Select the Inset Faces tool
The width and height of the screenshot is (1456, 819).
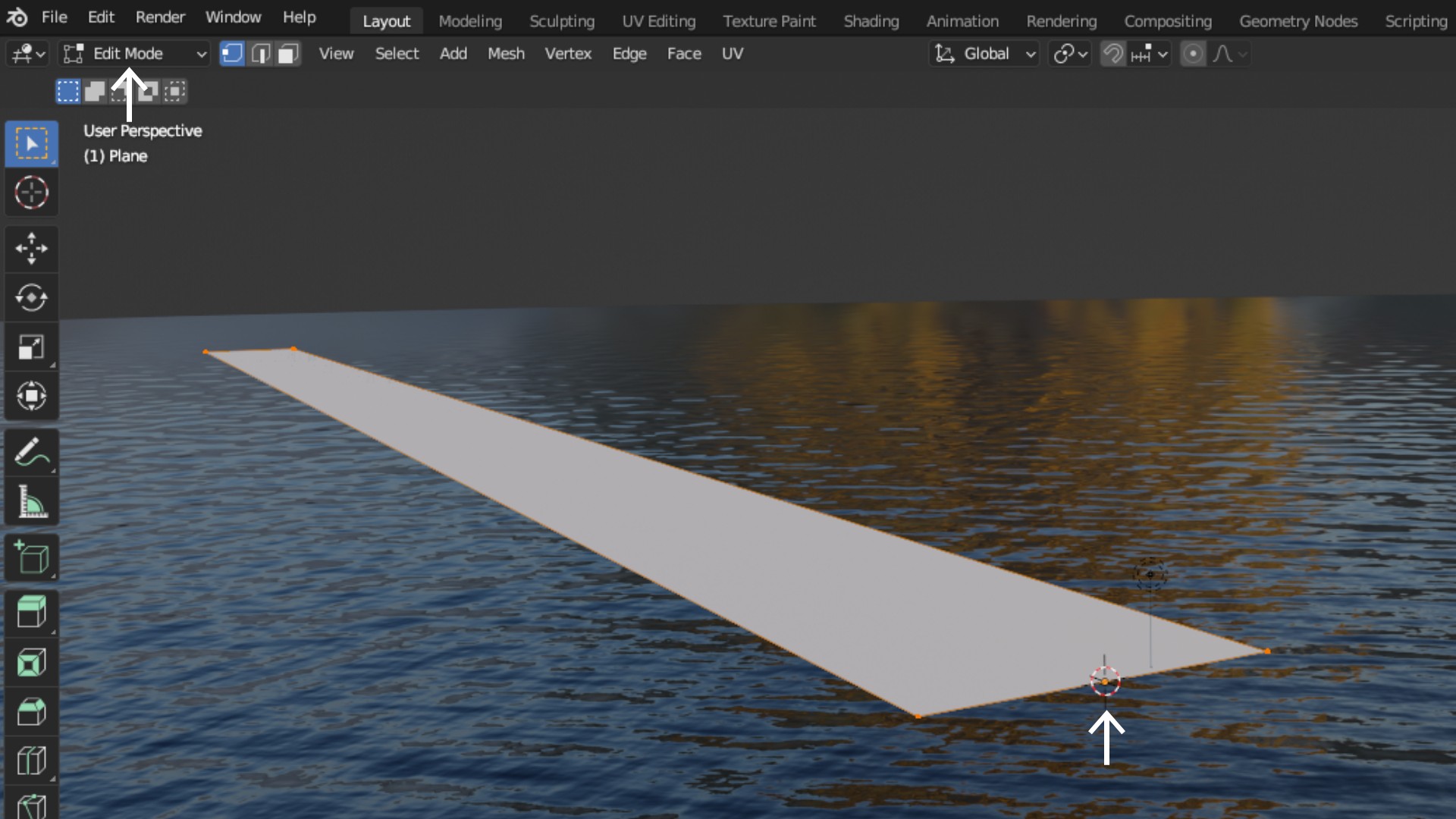tap(31, 663)
